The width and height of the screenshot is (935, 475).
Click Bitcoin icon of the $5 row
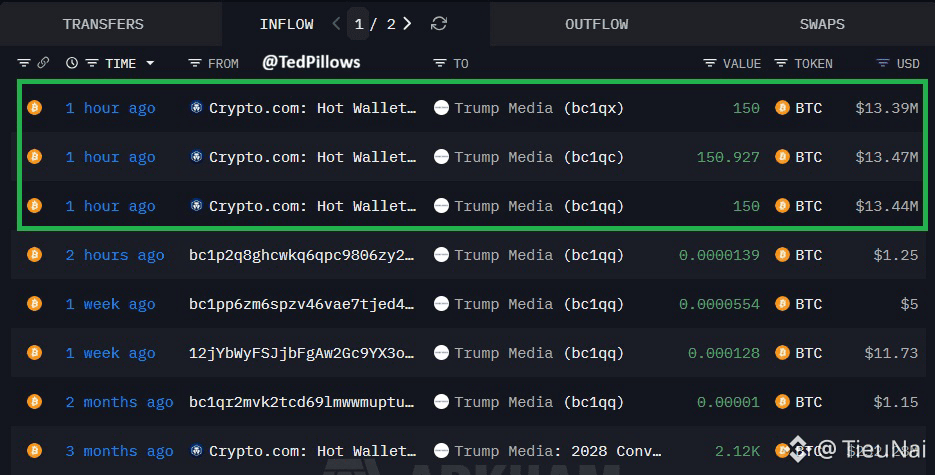coord(35,303)
